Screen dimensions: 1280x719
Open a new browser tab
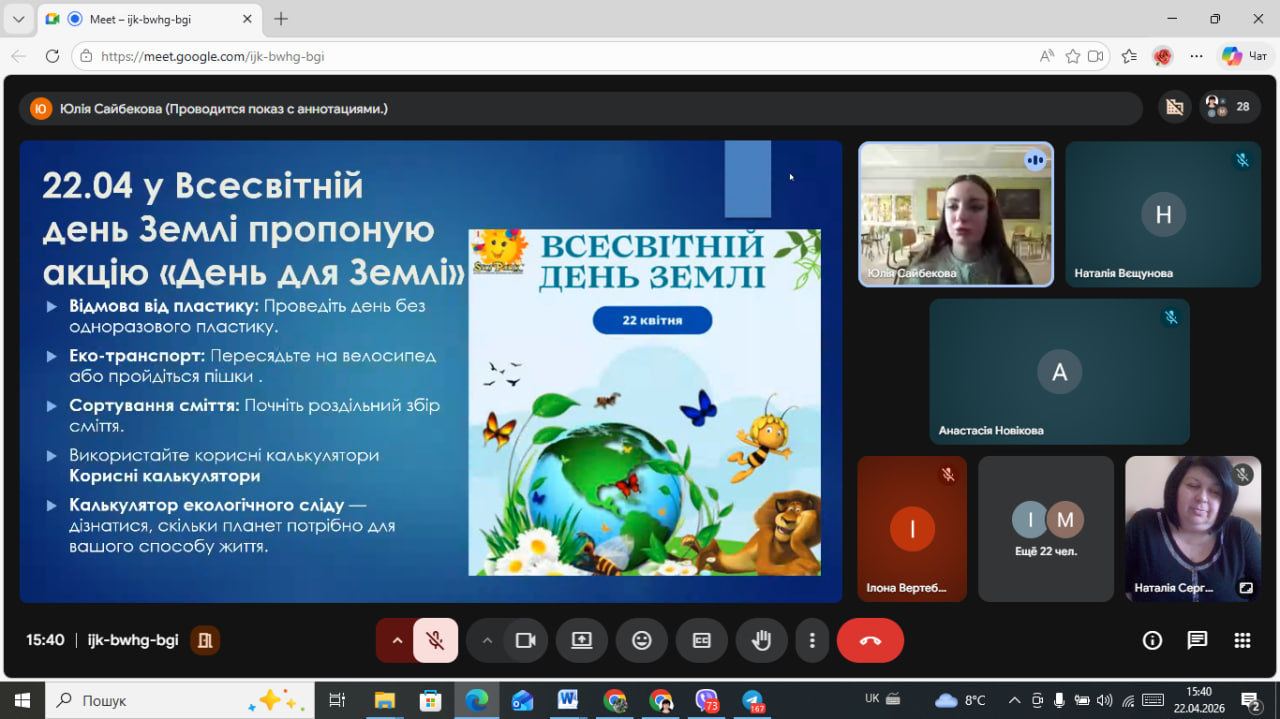(x=281, y=19)
